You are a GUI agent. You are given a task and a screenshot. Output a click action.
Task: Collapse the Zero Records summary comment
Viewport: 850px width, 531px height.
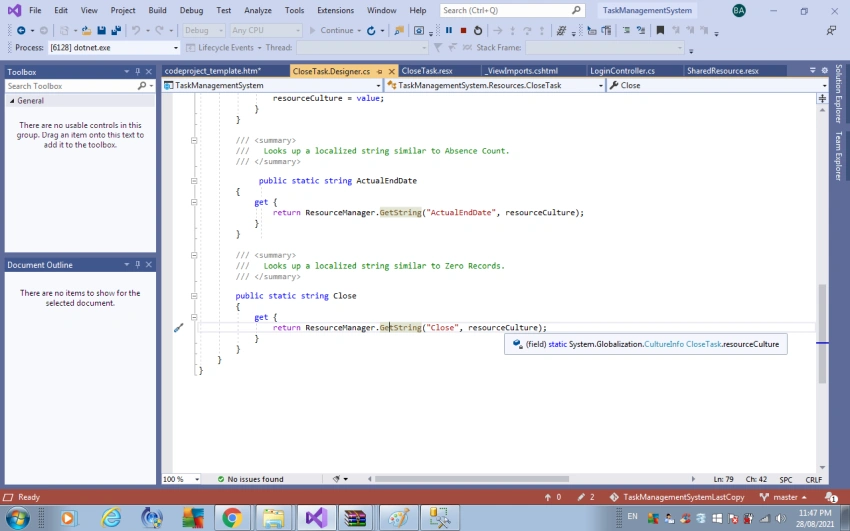click(x=194, y=255)
